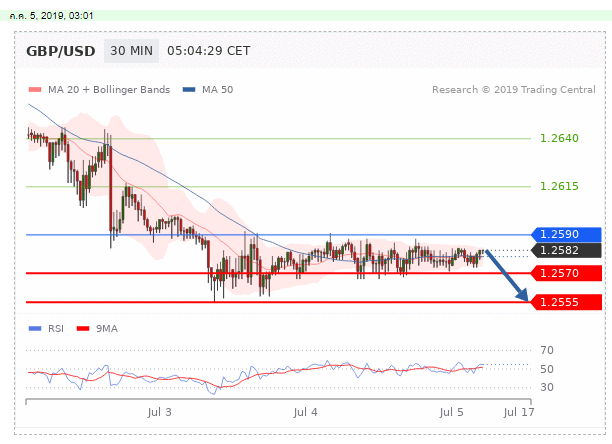The width and height of the screenshot is (612, 444).
Task: Click the 30 MIN timeframe button
Action: (x=132, y=51)
